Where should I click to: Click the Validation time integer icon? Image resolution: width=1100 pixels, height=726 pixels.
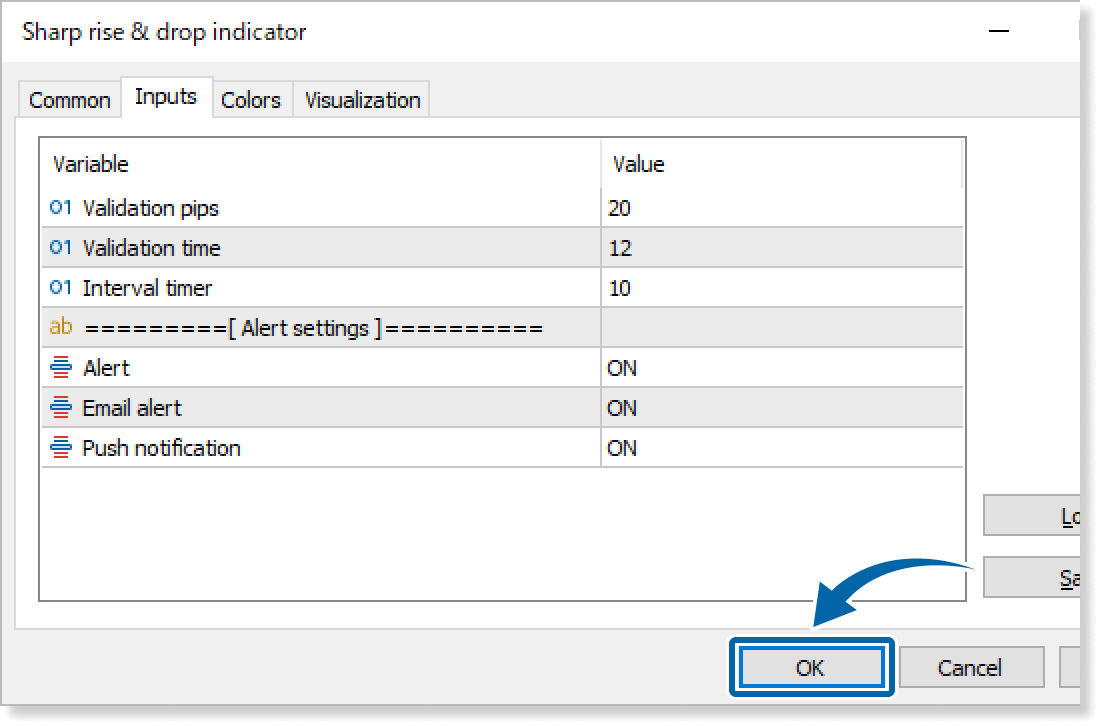point(61,248)
